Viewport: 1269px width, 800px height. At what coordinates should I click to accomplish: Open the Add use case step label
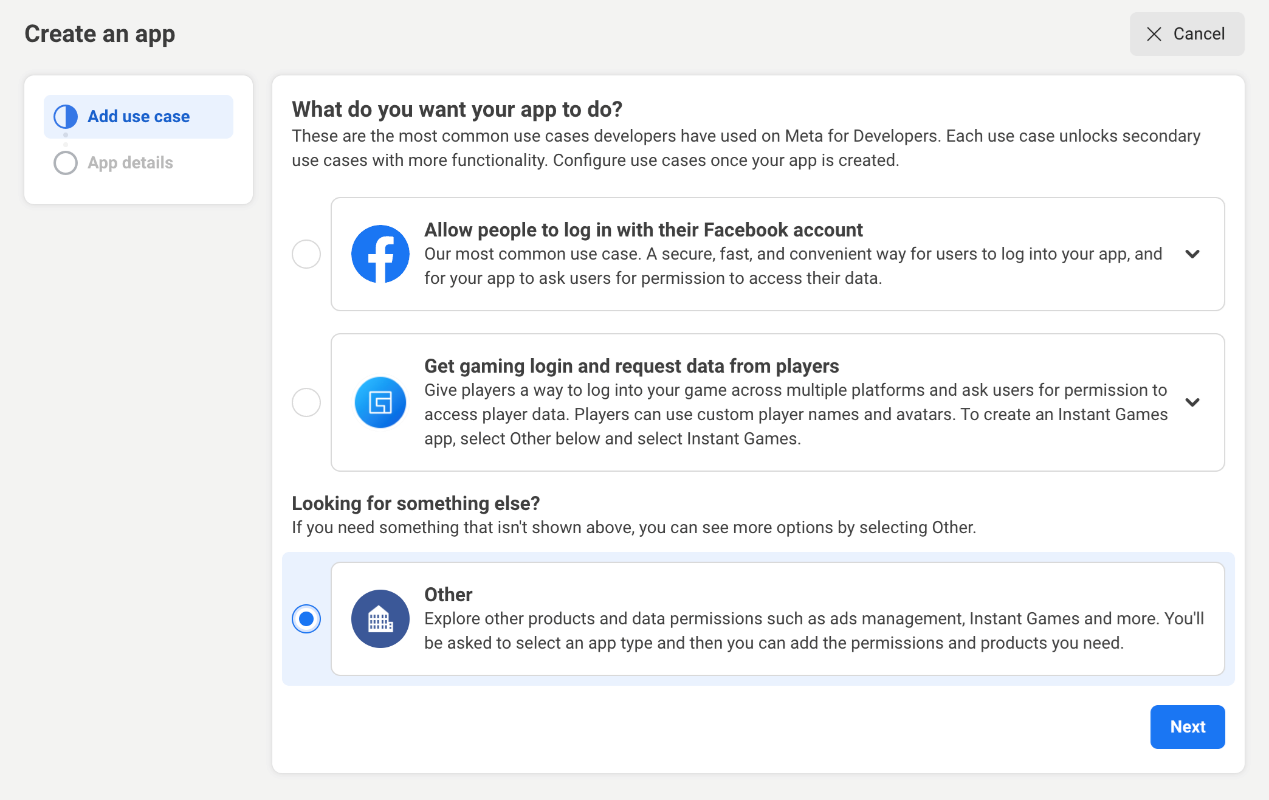click(x=138, y=117)
